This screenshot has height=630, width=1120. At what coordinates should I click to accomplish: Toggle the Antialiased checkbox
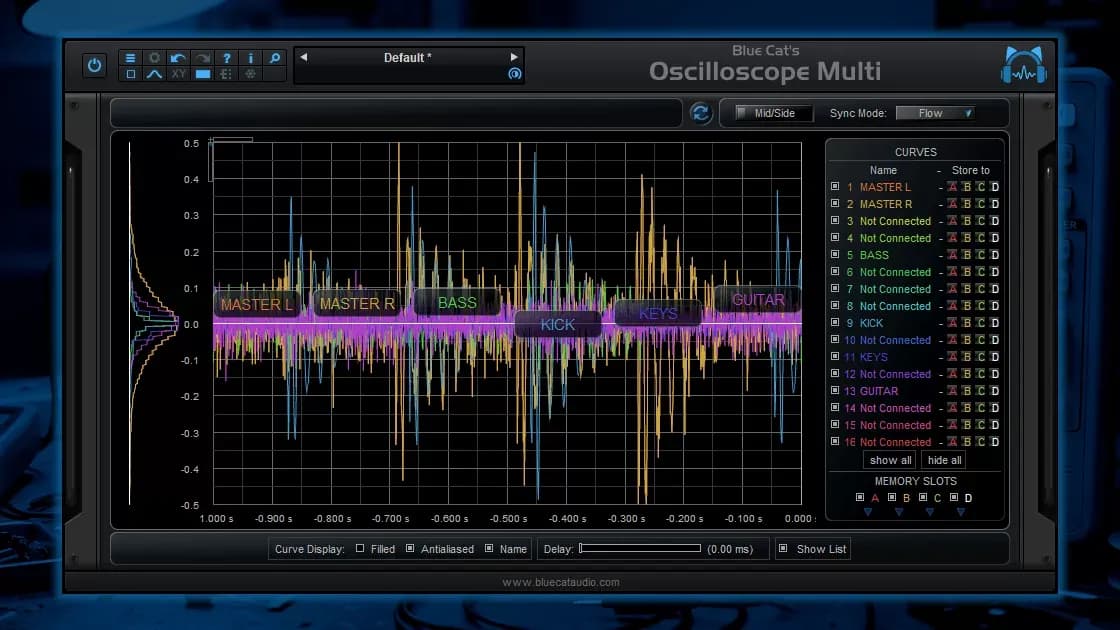coord(410,549)
